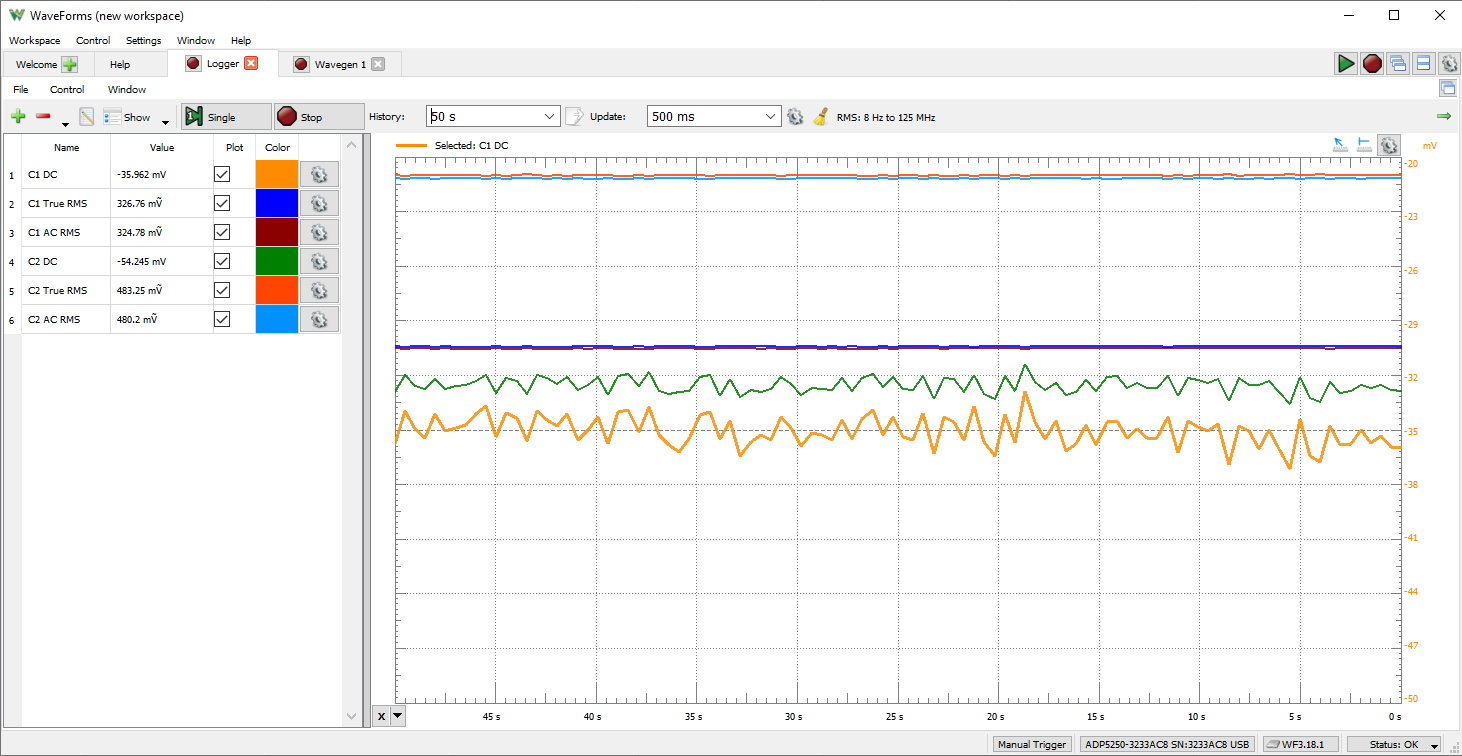Run all instruments with green play icon

1346,64
